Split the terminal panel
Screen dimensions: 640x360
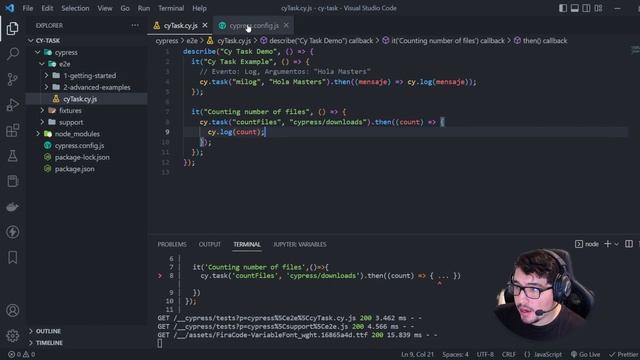(629, 244)
